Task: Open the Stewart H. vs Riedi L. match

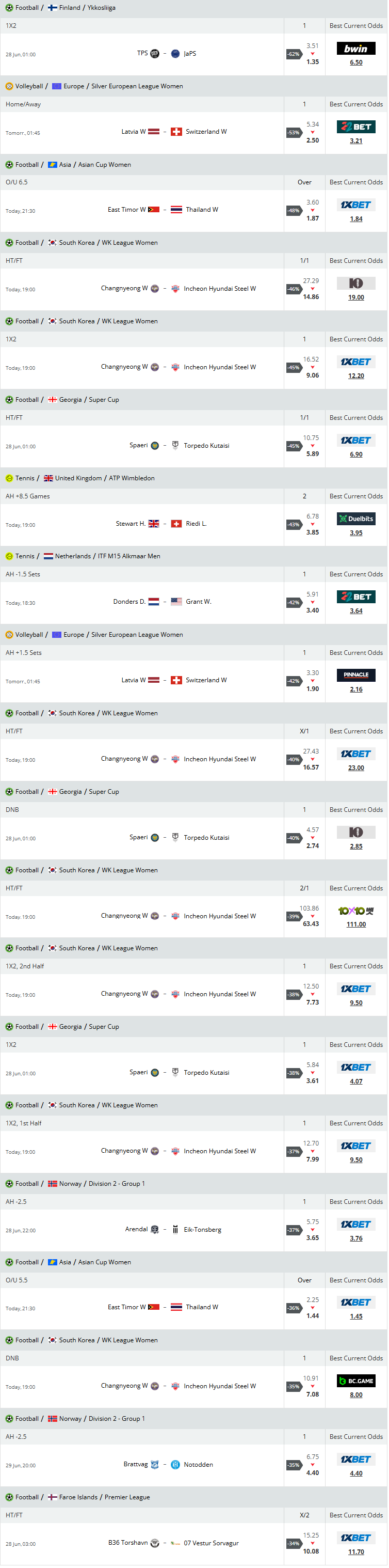Action: (x=161, y=524)
